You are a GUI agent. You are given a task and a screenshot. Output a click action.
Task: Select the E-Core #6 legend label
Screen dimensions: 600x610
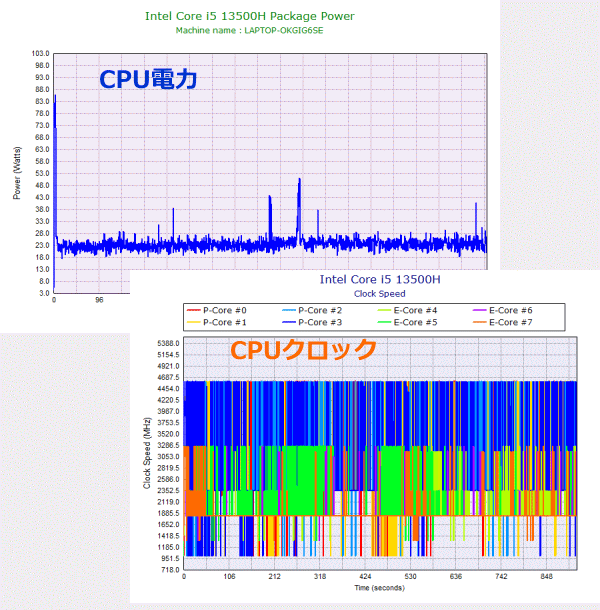click(511, 310)
